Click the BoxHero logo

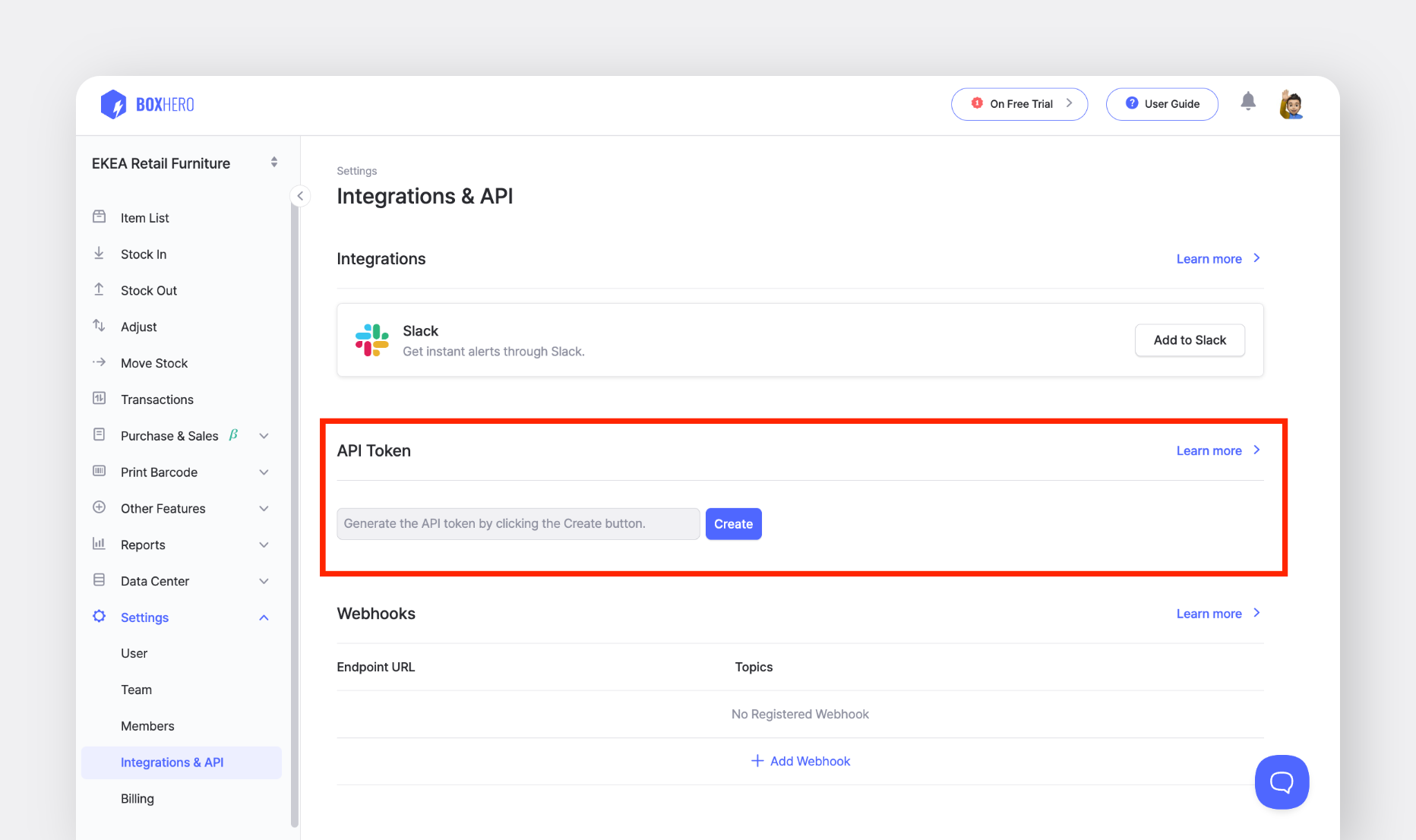pos(147,104)
